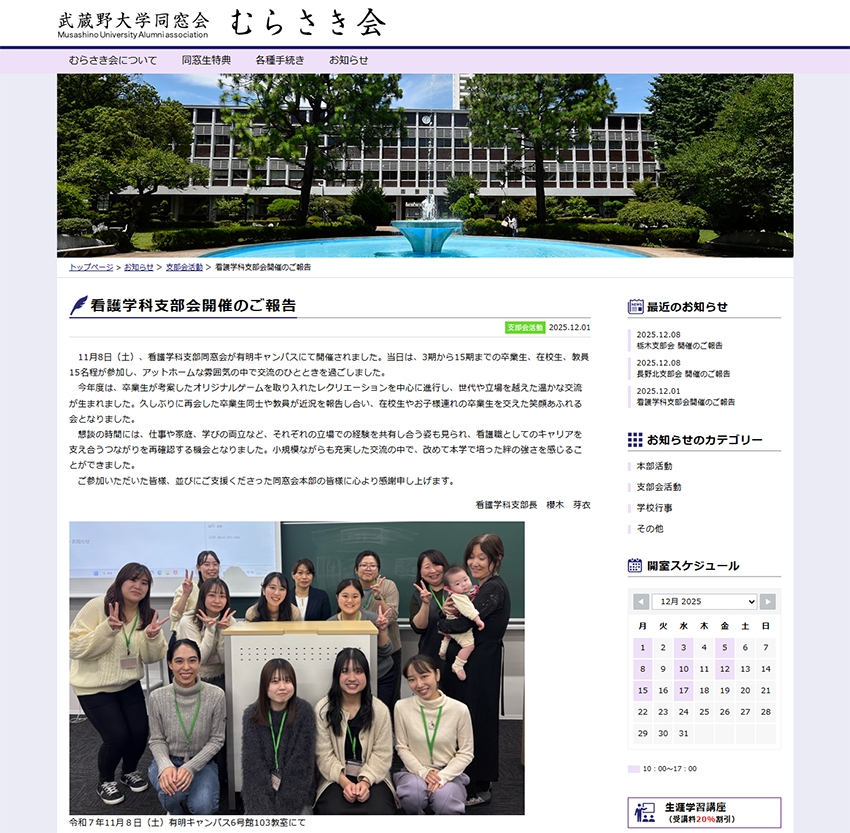Click the 支部会活動 breadcrumb link
Image resolution: width=850 pixels, height=833 pixels.
pos(184,268)
